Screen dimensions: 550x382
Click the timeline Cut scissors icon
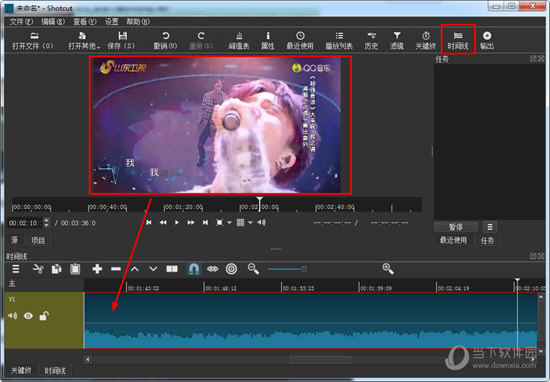tap(38, 269)
